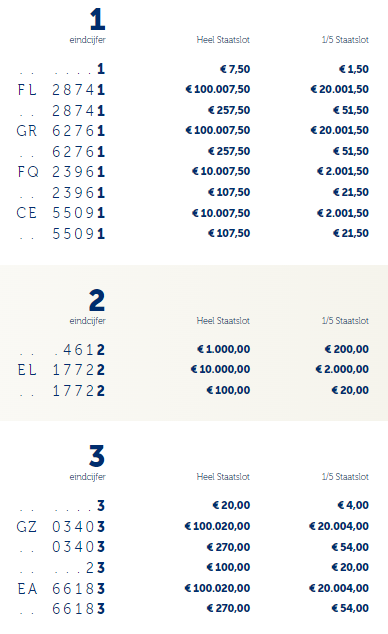388x634 pixels.
Task: Click the 1/5 Staatslot header in section 2
Action: tap(345, 321)
